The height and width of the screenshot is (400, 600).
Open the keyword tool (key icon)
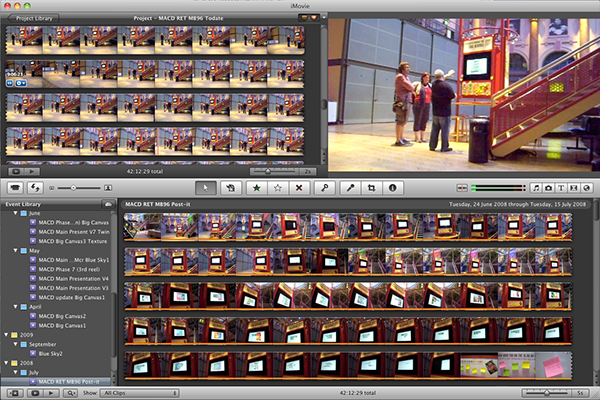[x=324, y=188]
